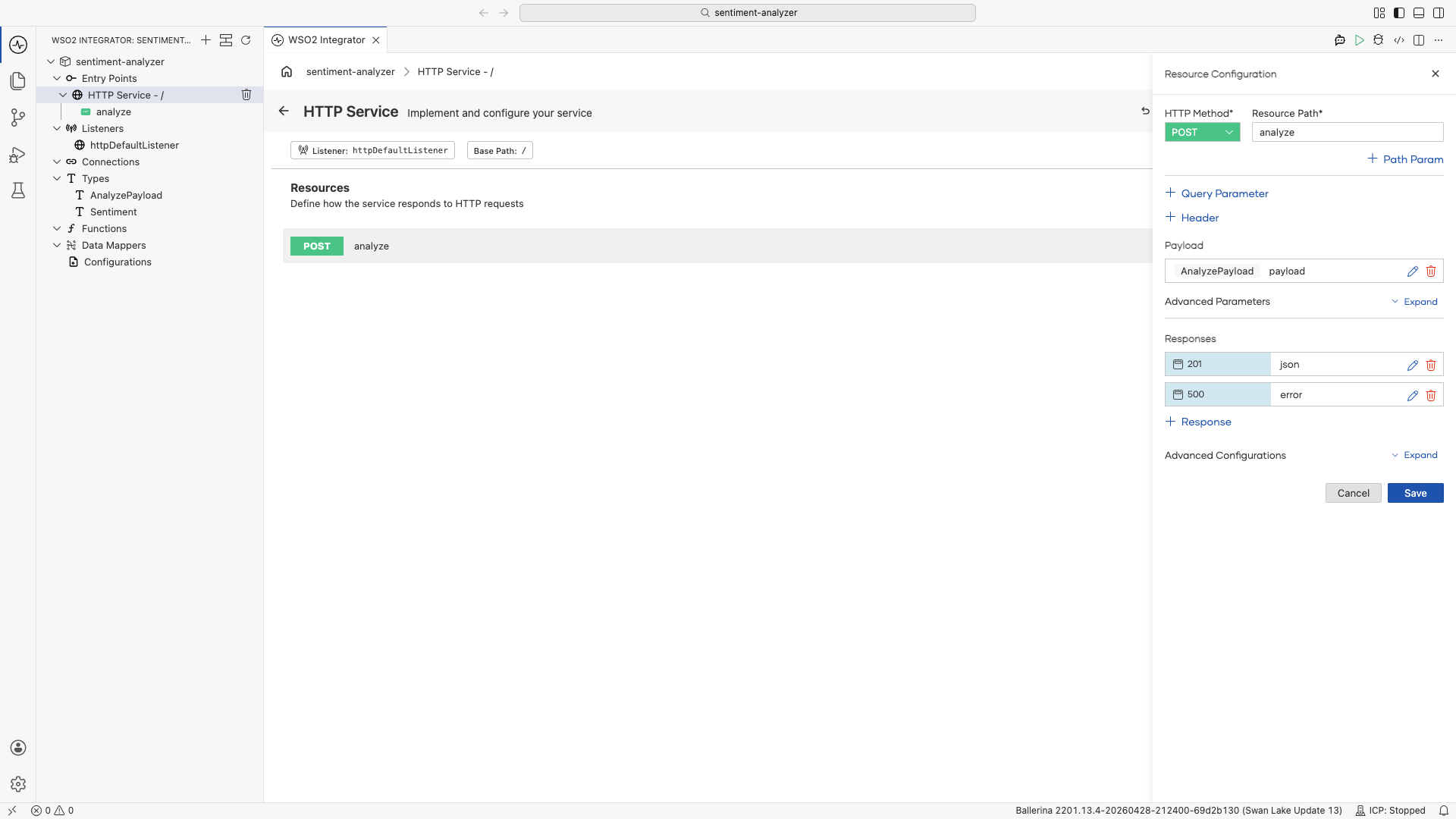Screen dimensions: 1456x819
Task: Edit the 201 json response
Action: pyautogui.click(x=1413, y=365)
